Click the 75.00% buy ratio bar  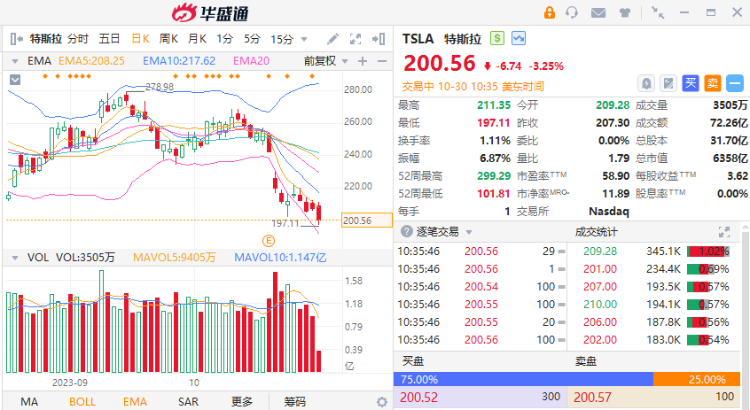click(523, 379)
